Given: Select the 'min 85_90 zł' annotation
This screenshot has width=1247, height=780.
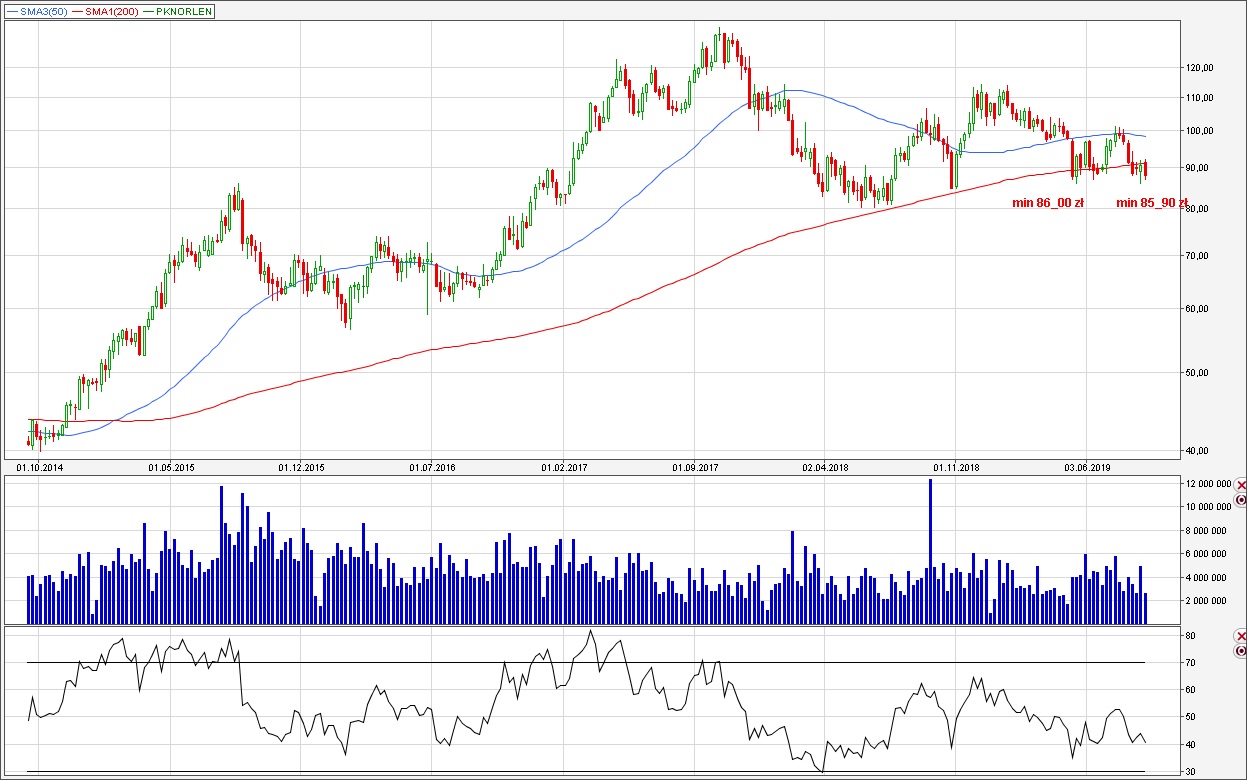Looking at the screenshot, I should click(1150, 203).
